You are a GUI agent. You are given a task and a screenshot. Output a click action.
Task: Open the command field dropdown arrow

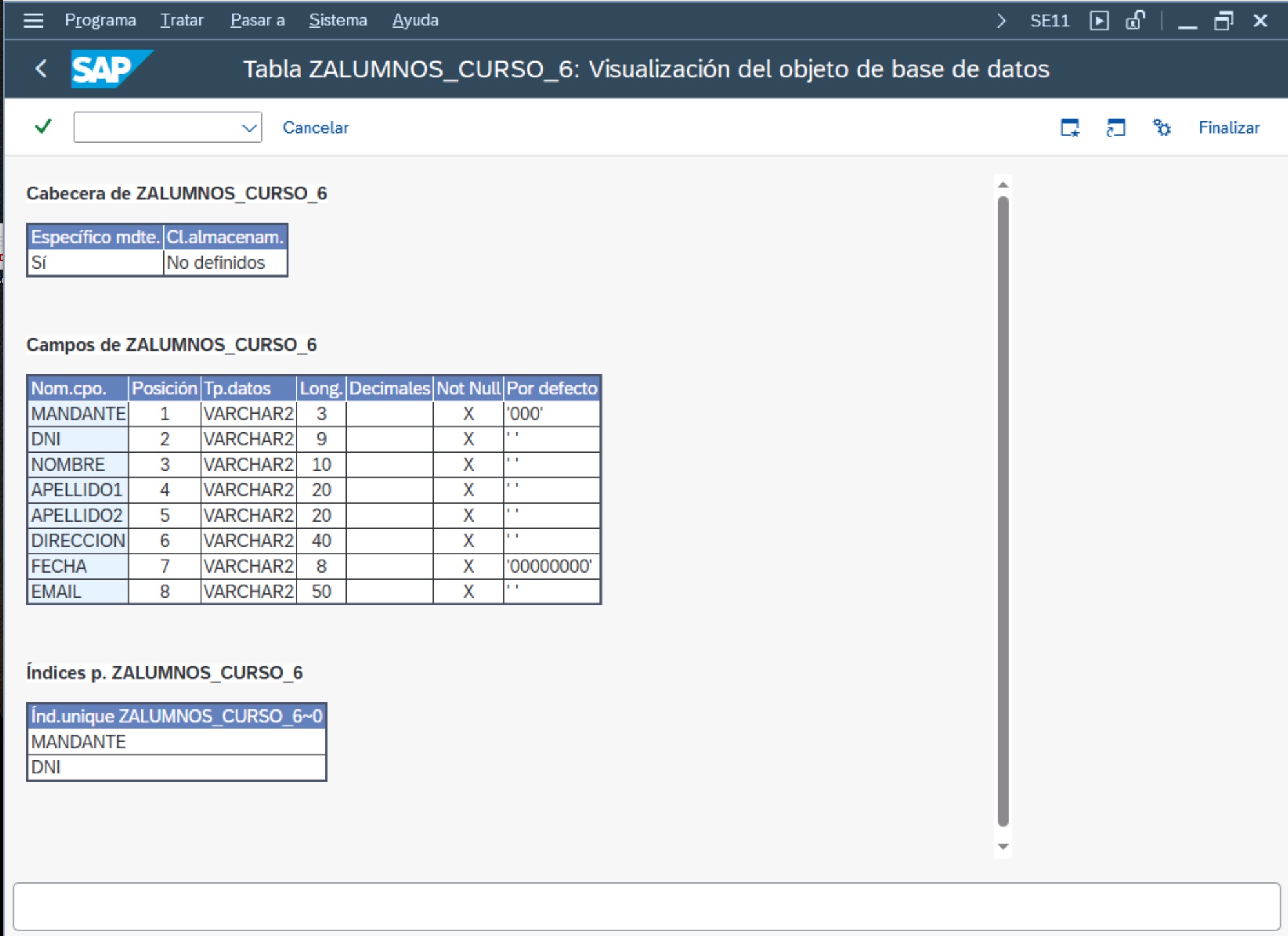(x=249, y=128)
